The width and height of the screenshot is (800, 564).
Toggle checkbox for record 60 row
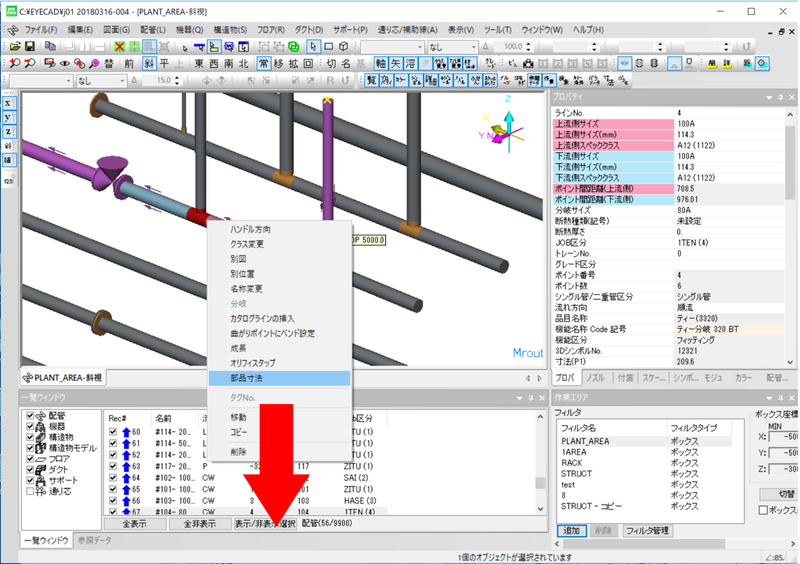click(x=111, y=431)
